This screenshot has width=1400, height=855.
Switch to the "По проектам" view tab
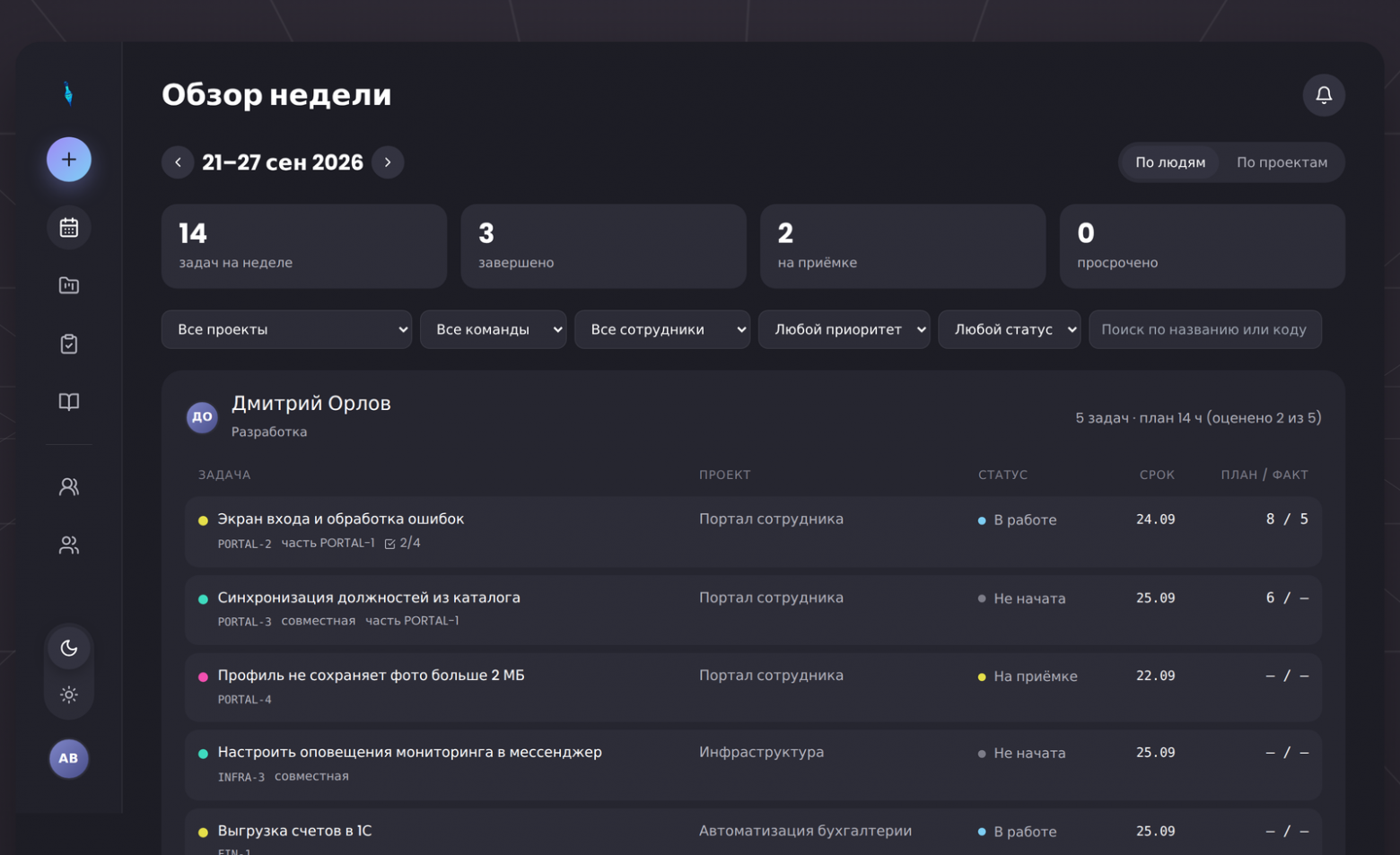pyautogui.click(x=1282, y=162)
